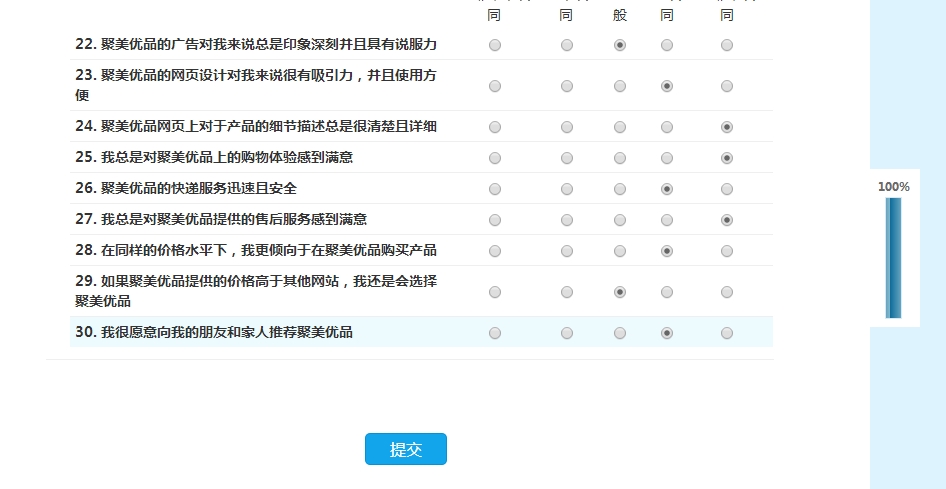The width and height of the screenshot is (946, 489).
Task: Pick second radio option for question 23
Action: click(x=567, y=86)
